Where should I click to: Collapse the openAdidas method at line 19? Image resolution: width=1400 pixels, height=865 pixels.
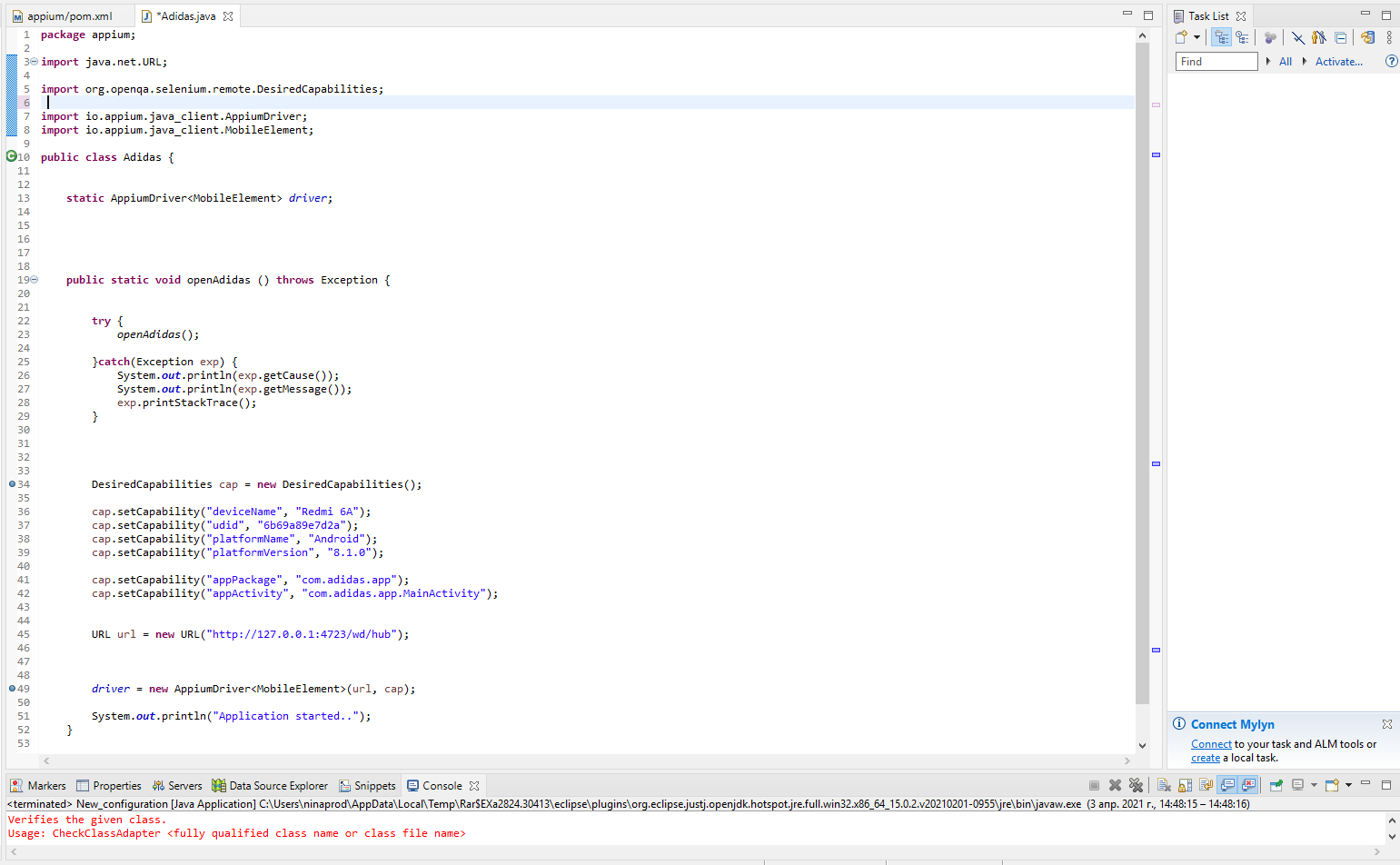tap(34, 280)
